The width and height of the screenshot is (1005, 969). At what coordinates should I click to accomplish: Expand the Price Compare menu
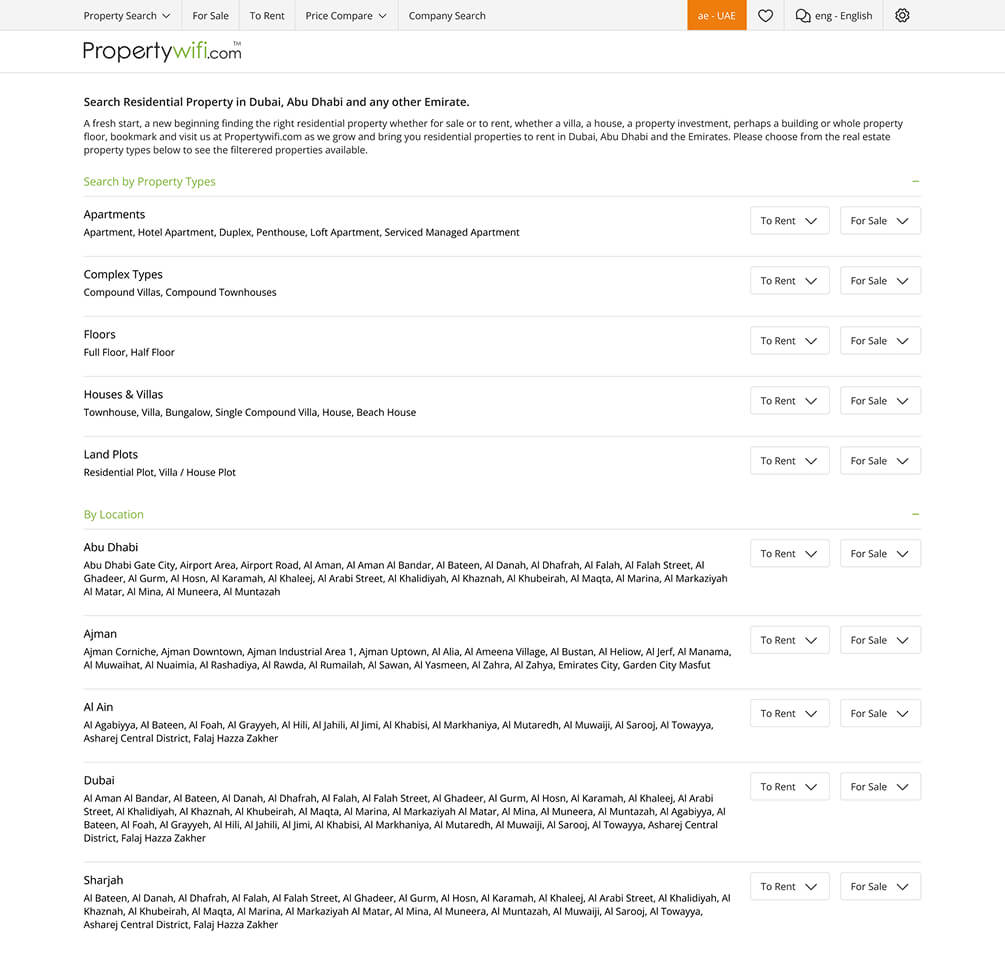pos(346,16)
